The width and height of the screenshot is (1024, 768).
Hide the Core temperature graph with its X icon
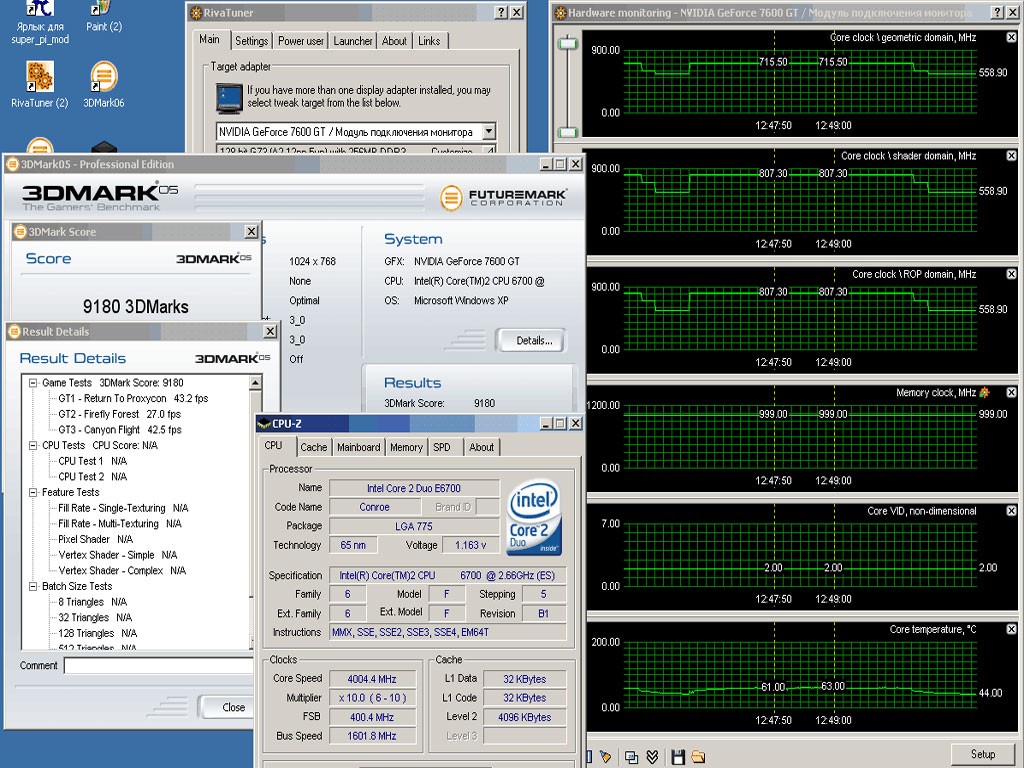tap(1010, 630)
